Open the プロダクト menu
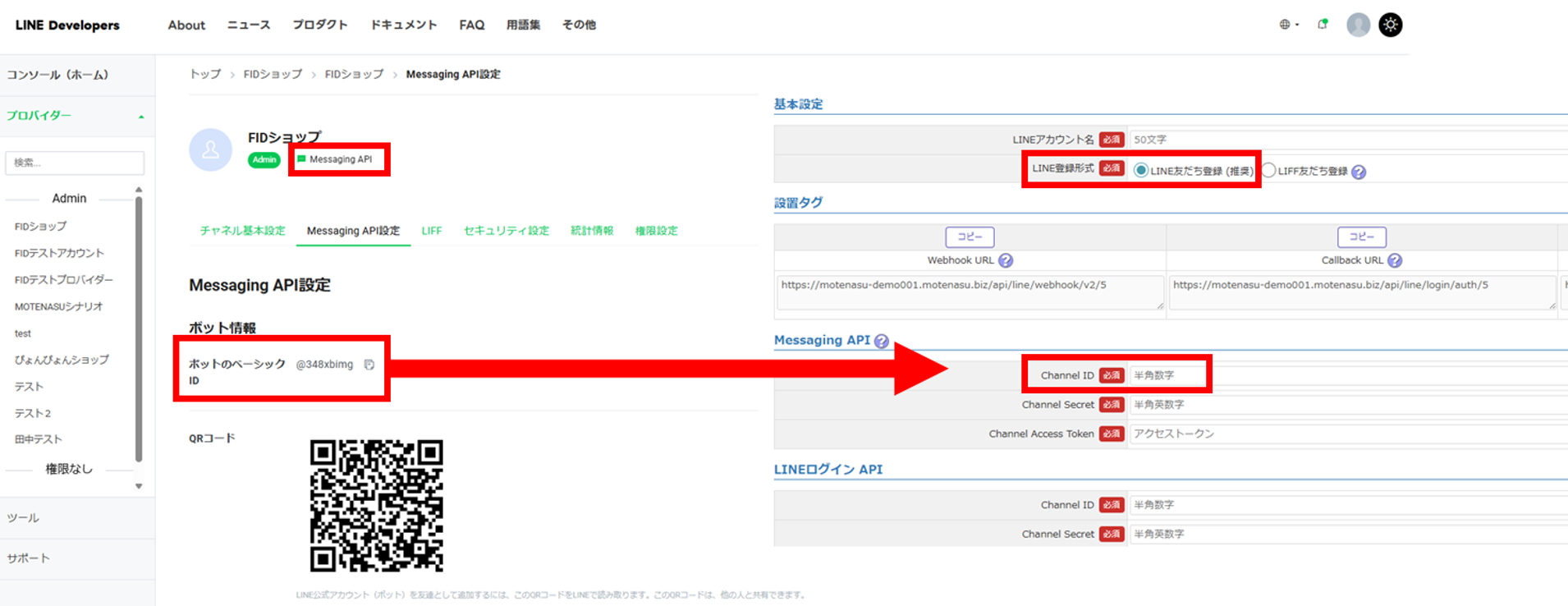 [x=319, y=25]
